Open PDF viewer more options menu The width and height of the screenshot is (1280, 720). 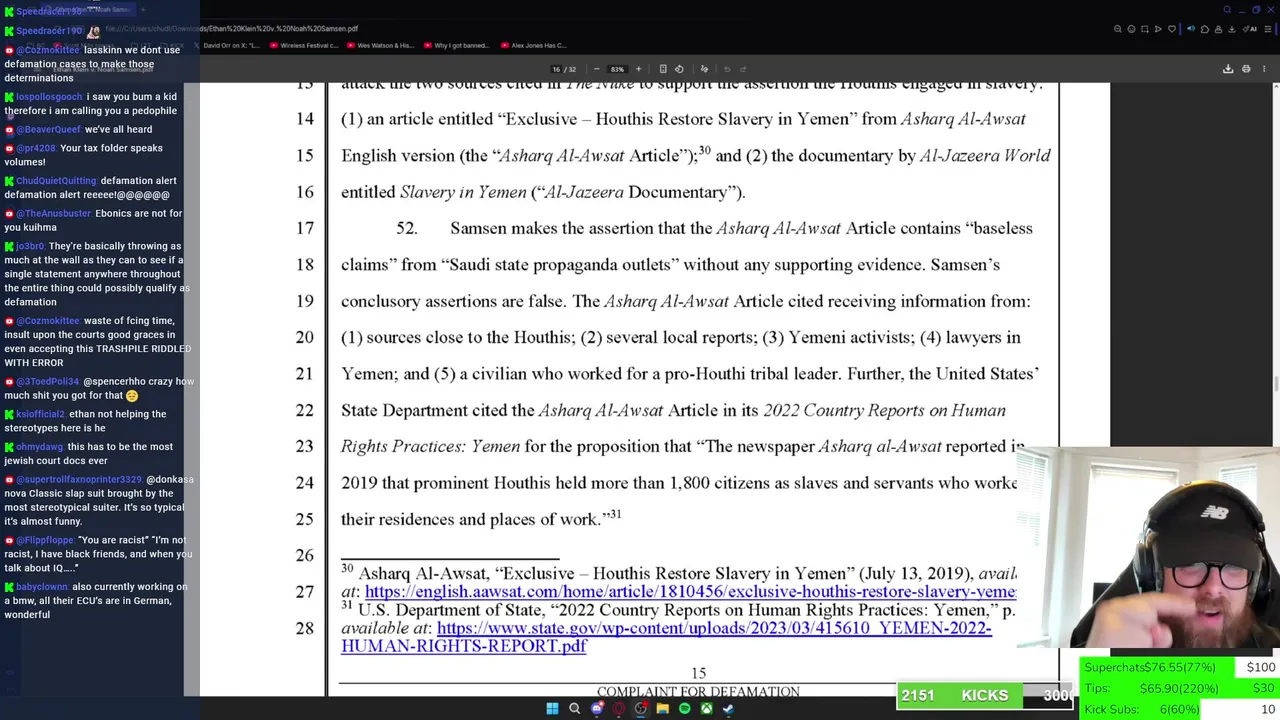(1264, 69)
